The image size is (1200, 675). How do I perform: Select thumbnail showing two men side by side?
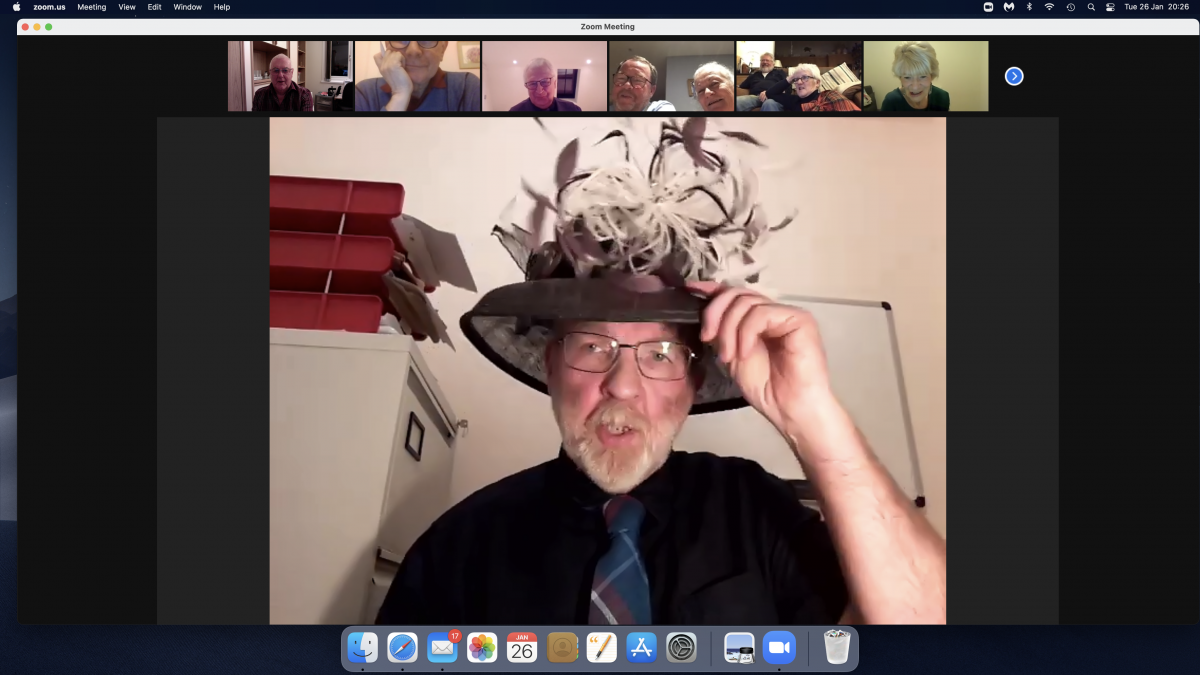pos(671,76)
